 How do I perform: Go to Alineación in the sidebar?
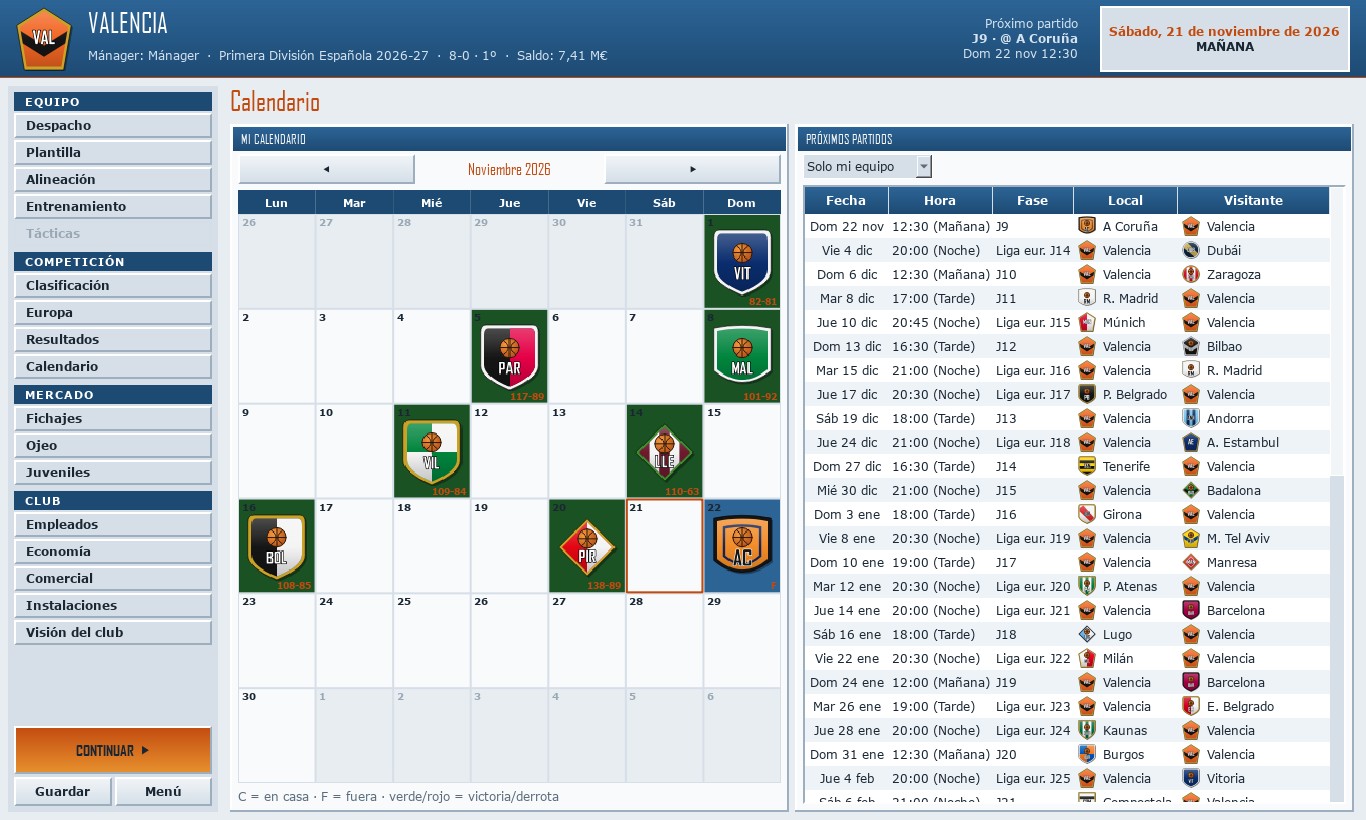(x=112, y=179)
